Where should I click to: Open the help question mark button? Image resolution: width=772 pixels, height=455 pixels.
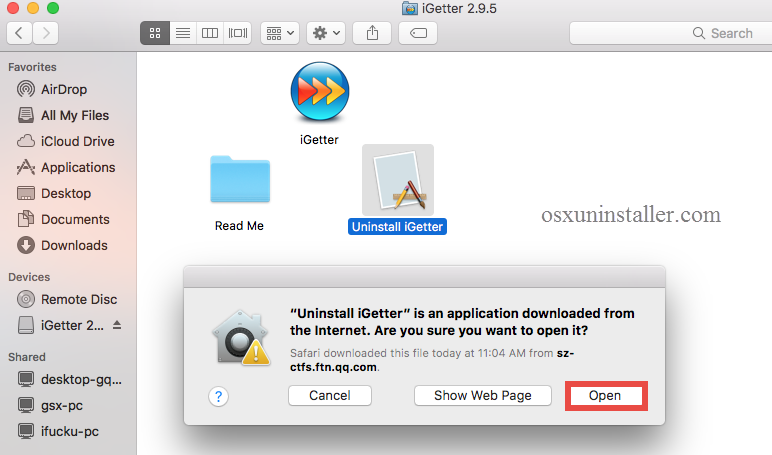219,396
